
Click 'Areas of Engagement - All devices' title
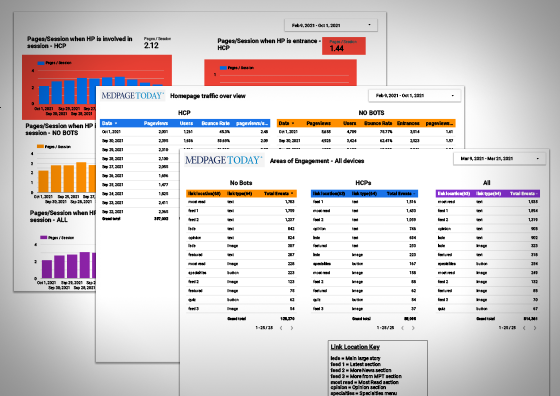317,161
